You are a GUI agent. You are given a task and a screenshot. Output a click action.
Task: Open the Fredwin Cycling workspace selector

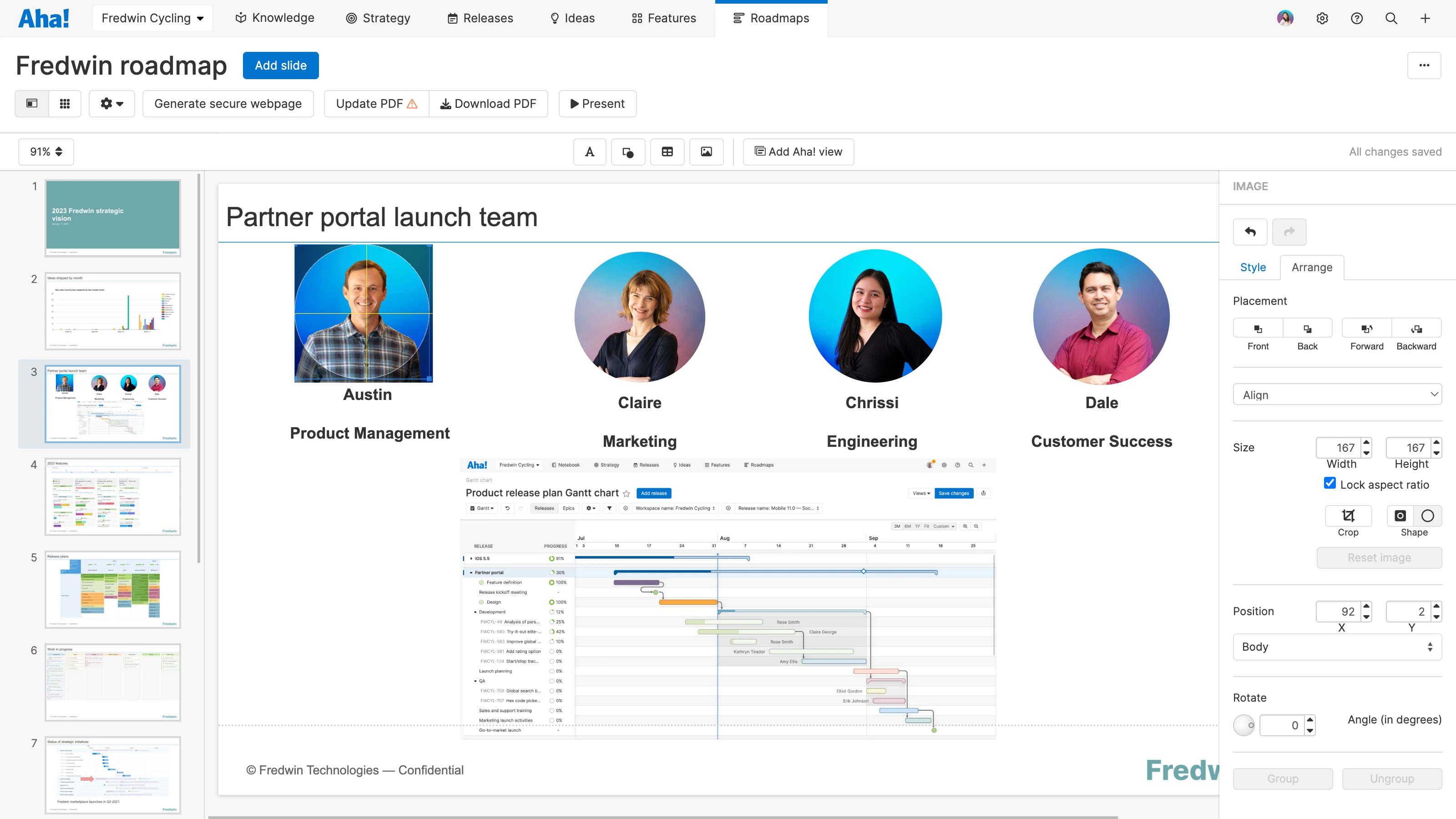(x=152, y=18)
